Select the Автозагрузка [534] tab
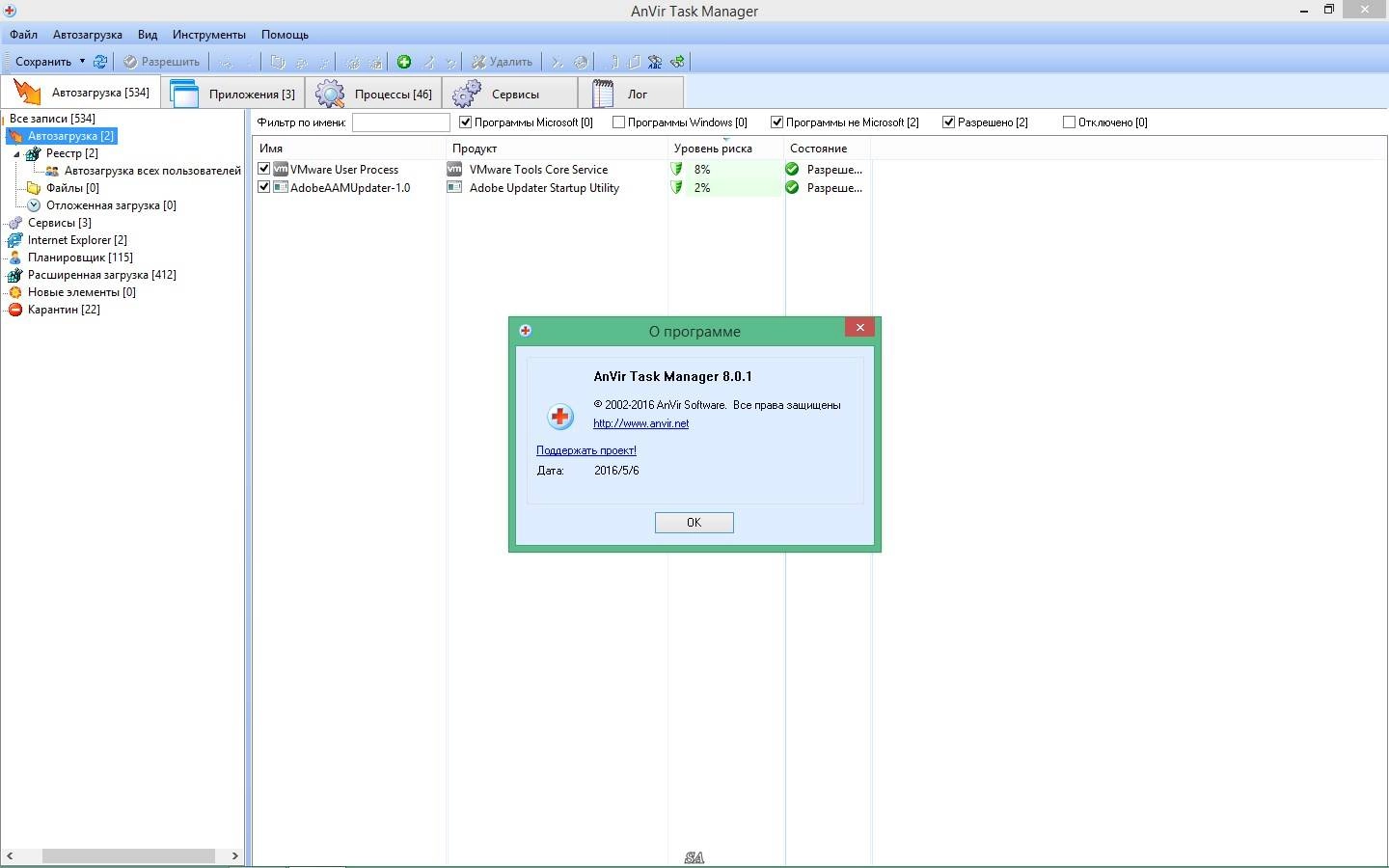 click(x=82, y=93)
